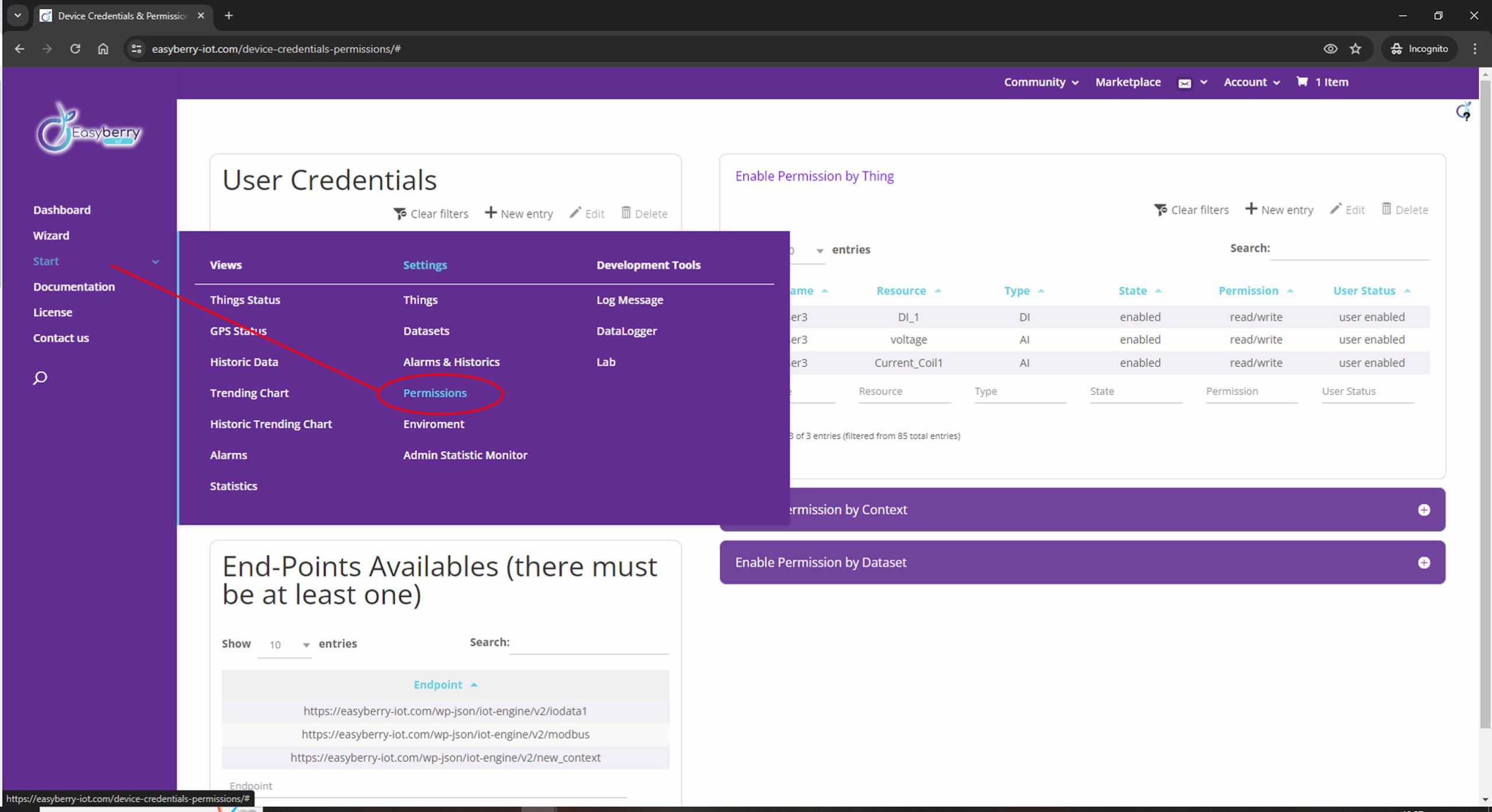Click the Easyberry help icon in the top-right corner

pyautogui.click(x=1463, y=111)
